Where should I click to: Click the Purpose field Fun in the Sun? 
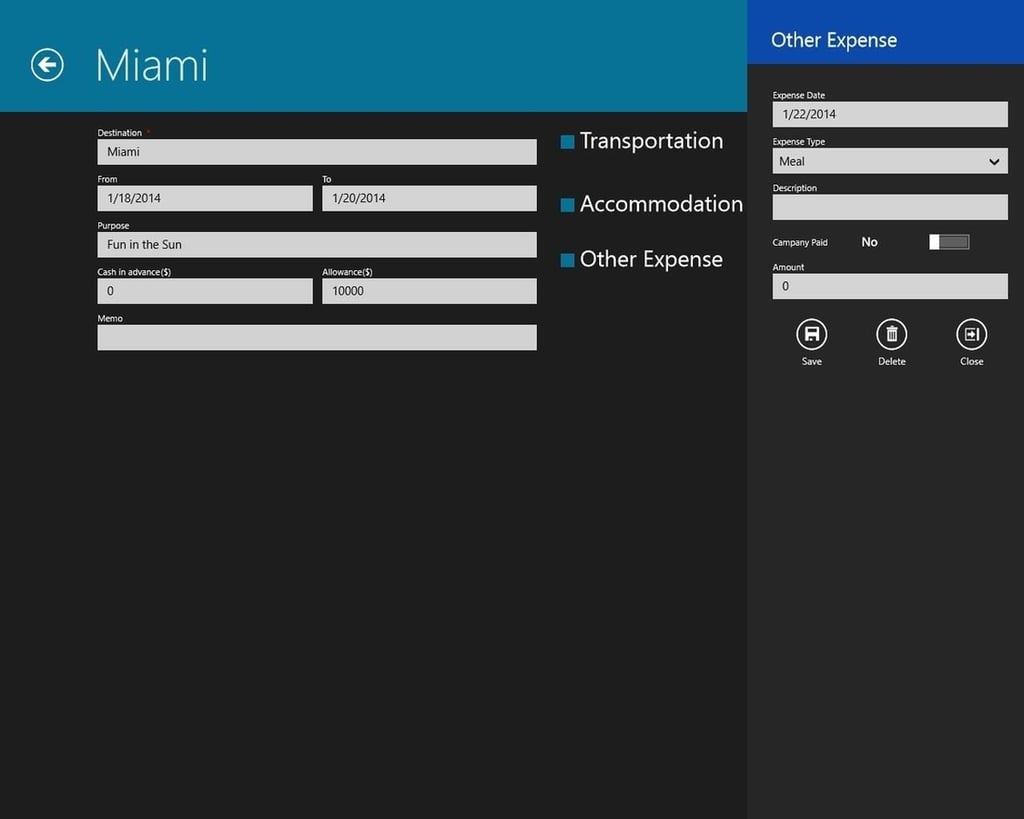click(317, 244)
